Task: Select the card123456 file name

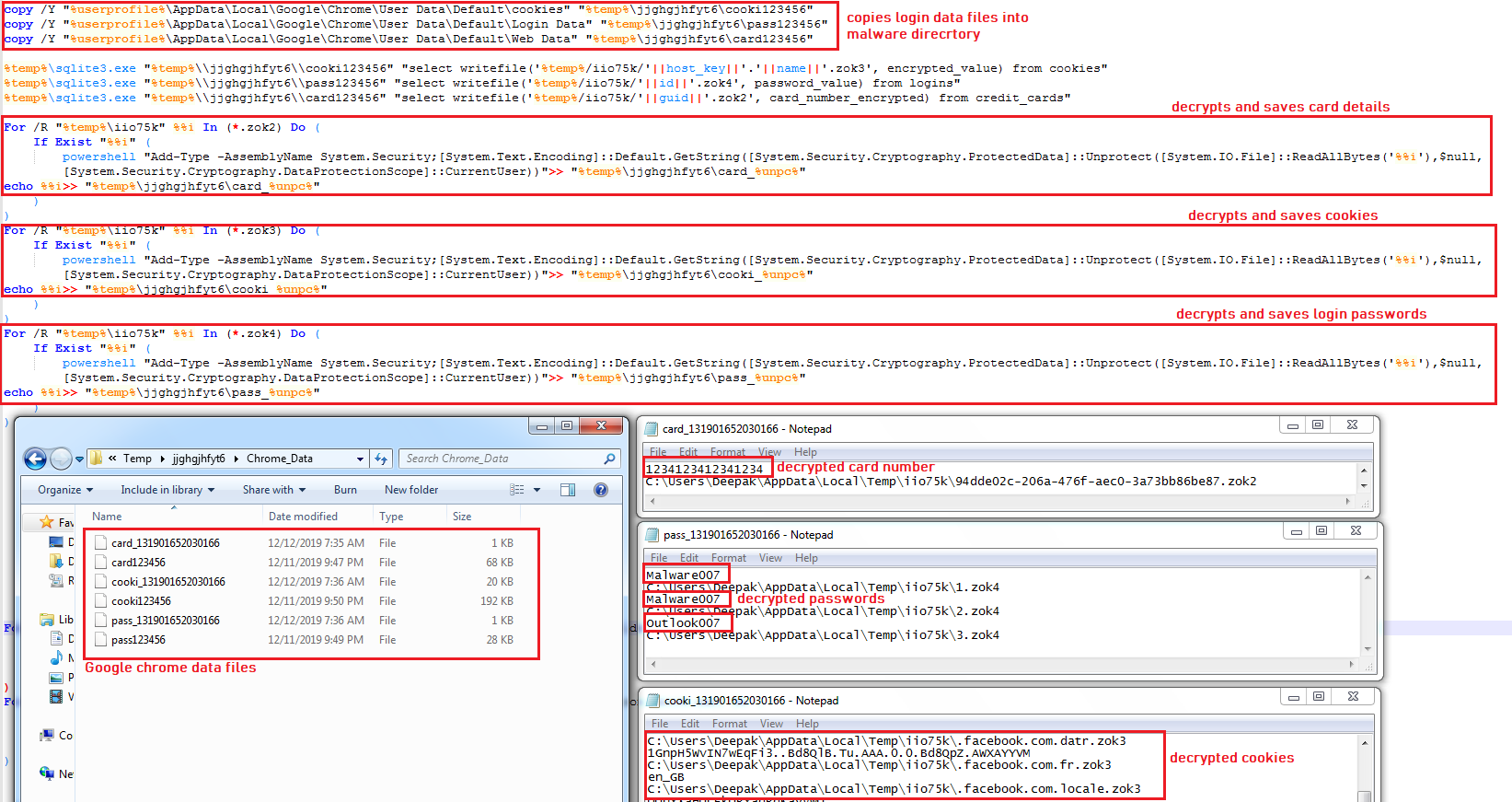Action: click(x=139, y=563)
